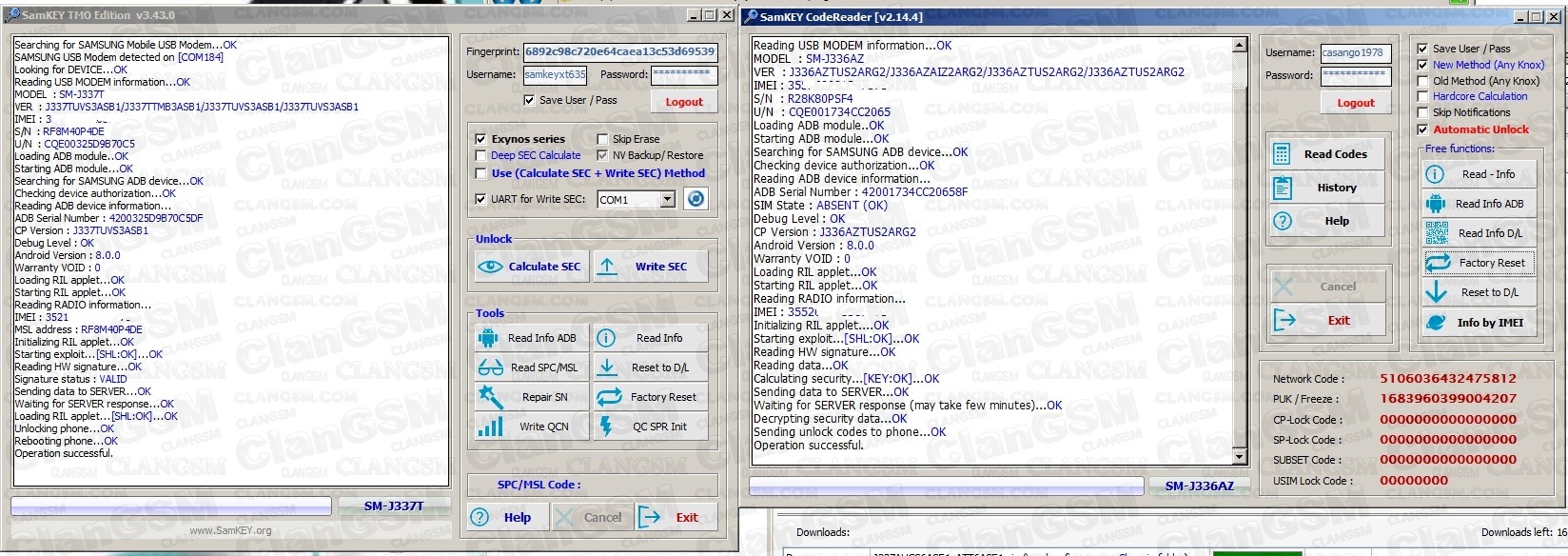The width and height of the screenshot is (1568, 556).
Task: Enable Skip Erase checkbox
Action: tap(602, 139)
